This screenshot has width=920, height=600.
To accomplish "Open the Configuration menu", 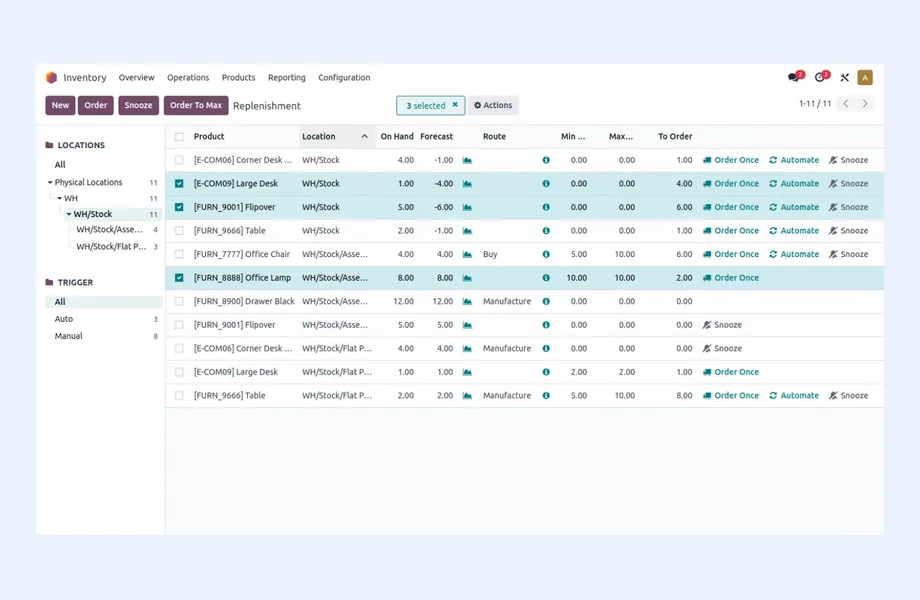I will (344, 77).
